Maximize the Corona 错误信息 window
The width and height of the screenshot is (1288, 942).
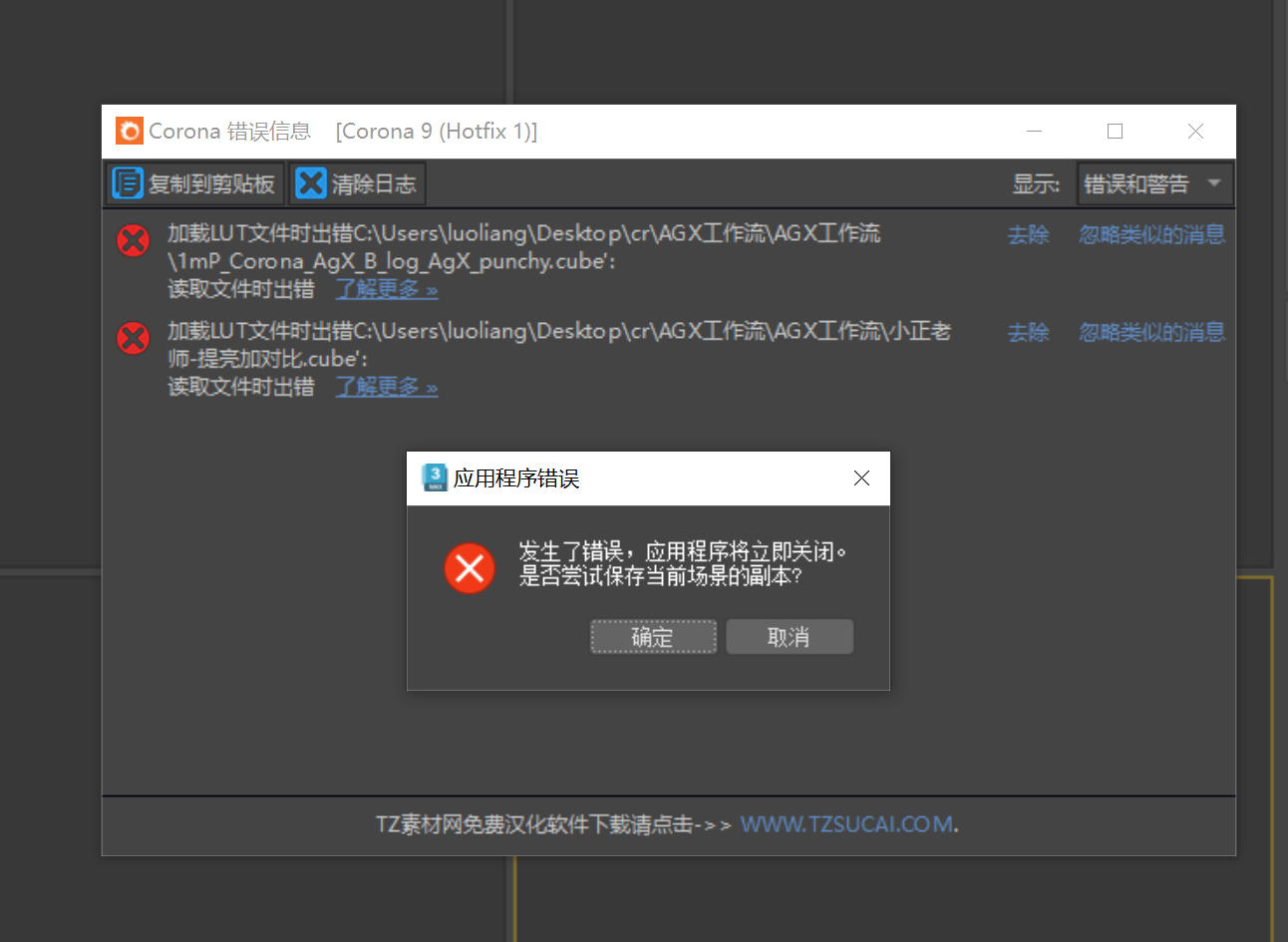click(1115, 131)
